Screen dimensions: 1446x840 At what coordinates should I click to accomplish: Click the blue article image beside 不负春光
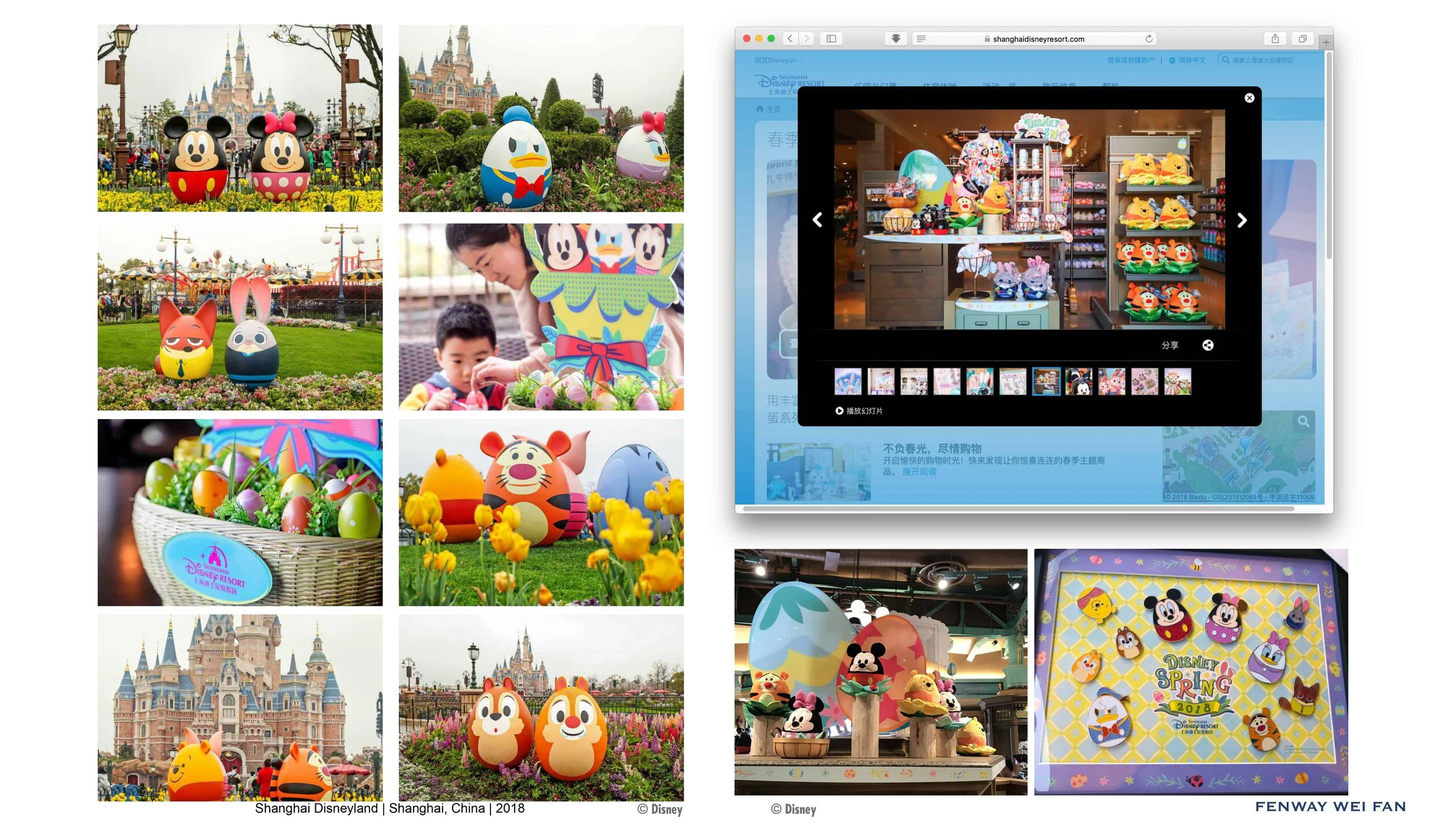pyautogui.click(x=818, y=471)
